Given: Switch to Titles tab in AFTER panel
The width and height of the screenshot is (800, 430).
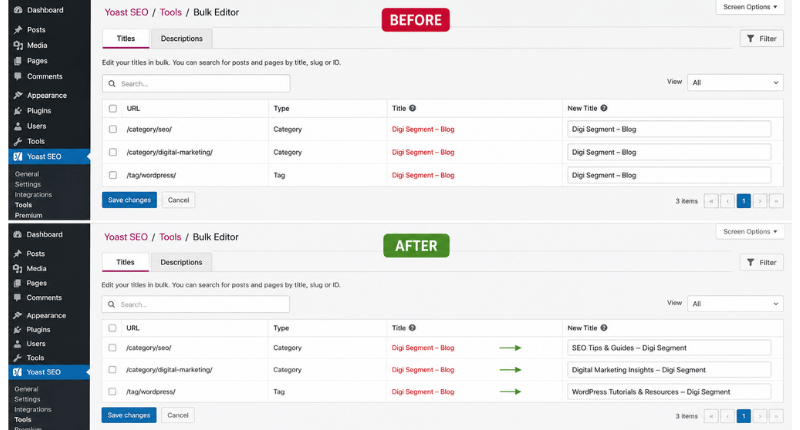Looking at the screenshot, I should (125, 262).
